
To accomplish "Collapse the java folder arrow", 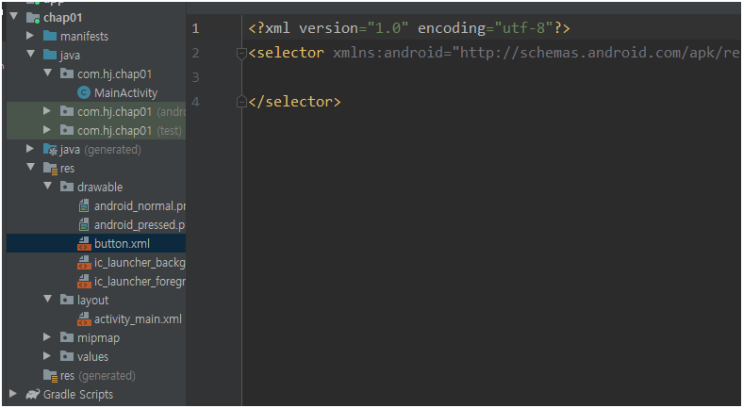I will tap(31, 55).
